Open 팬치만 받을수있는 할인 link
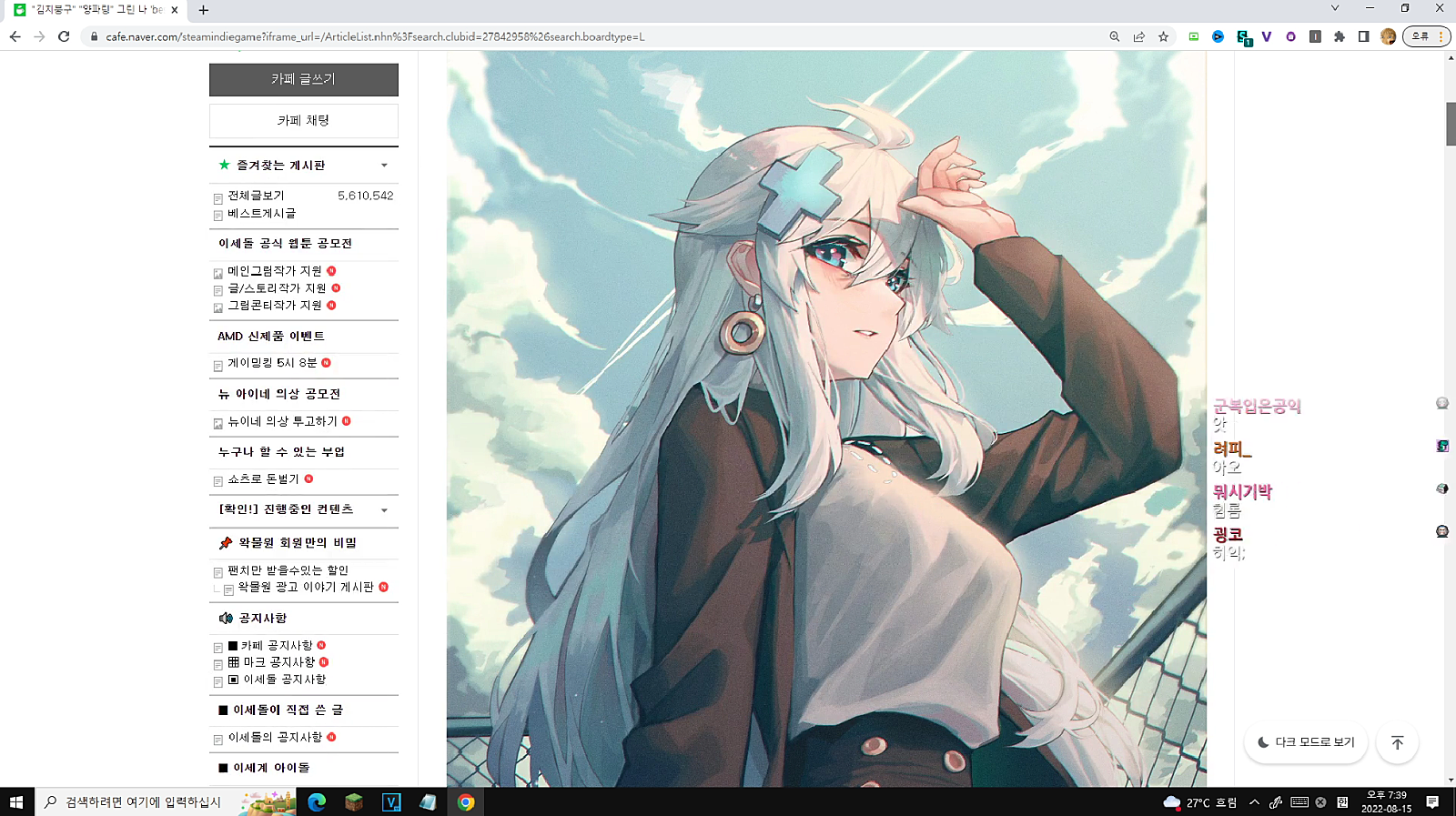This screenshot has height=816, width=1456. coord(288,570)
